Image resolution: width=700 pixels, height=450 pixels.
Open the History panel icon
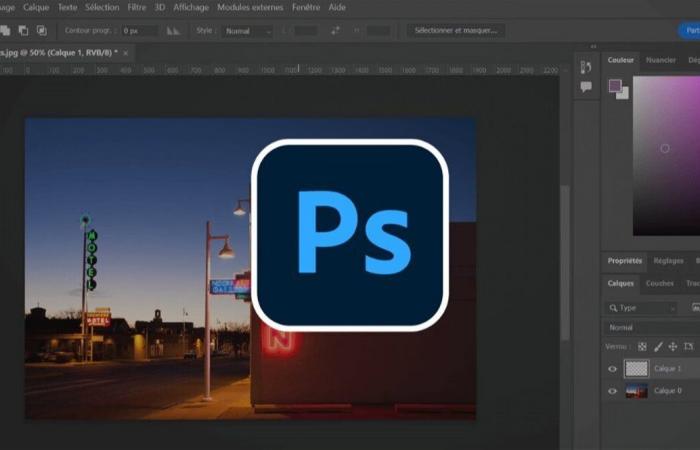[x=586, y=67]
